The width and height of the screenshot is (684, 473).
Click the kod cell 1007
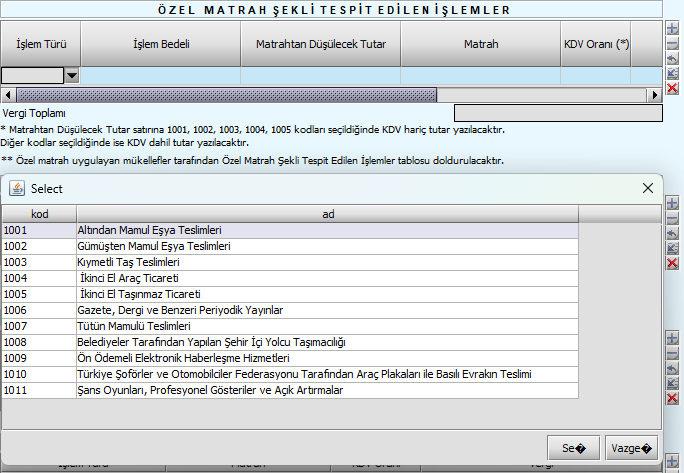pyautogui.click(x=39, y=326)
